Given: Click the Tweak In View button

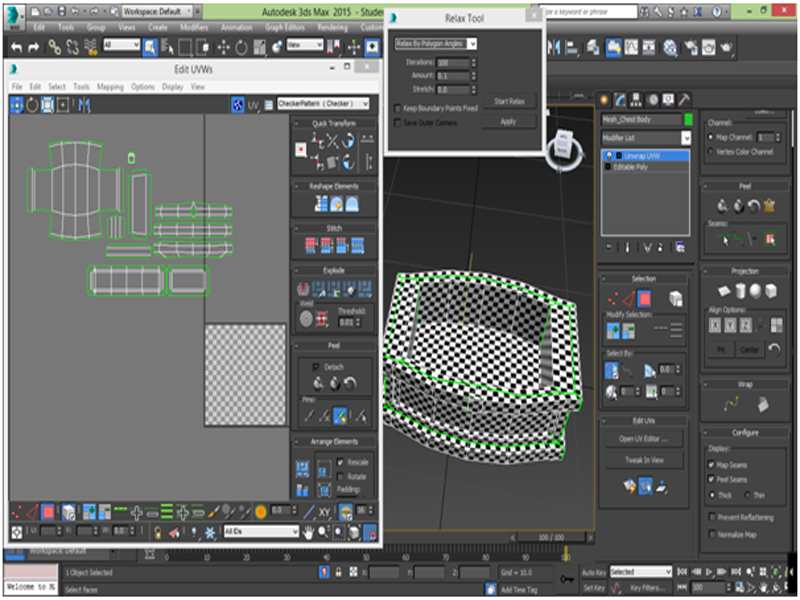Looking at the screenshot, I should [644, 460].
